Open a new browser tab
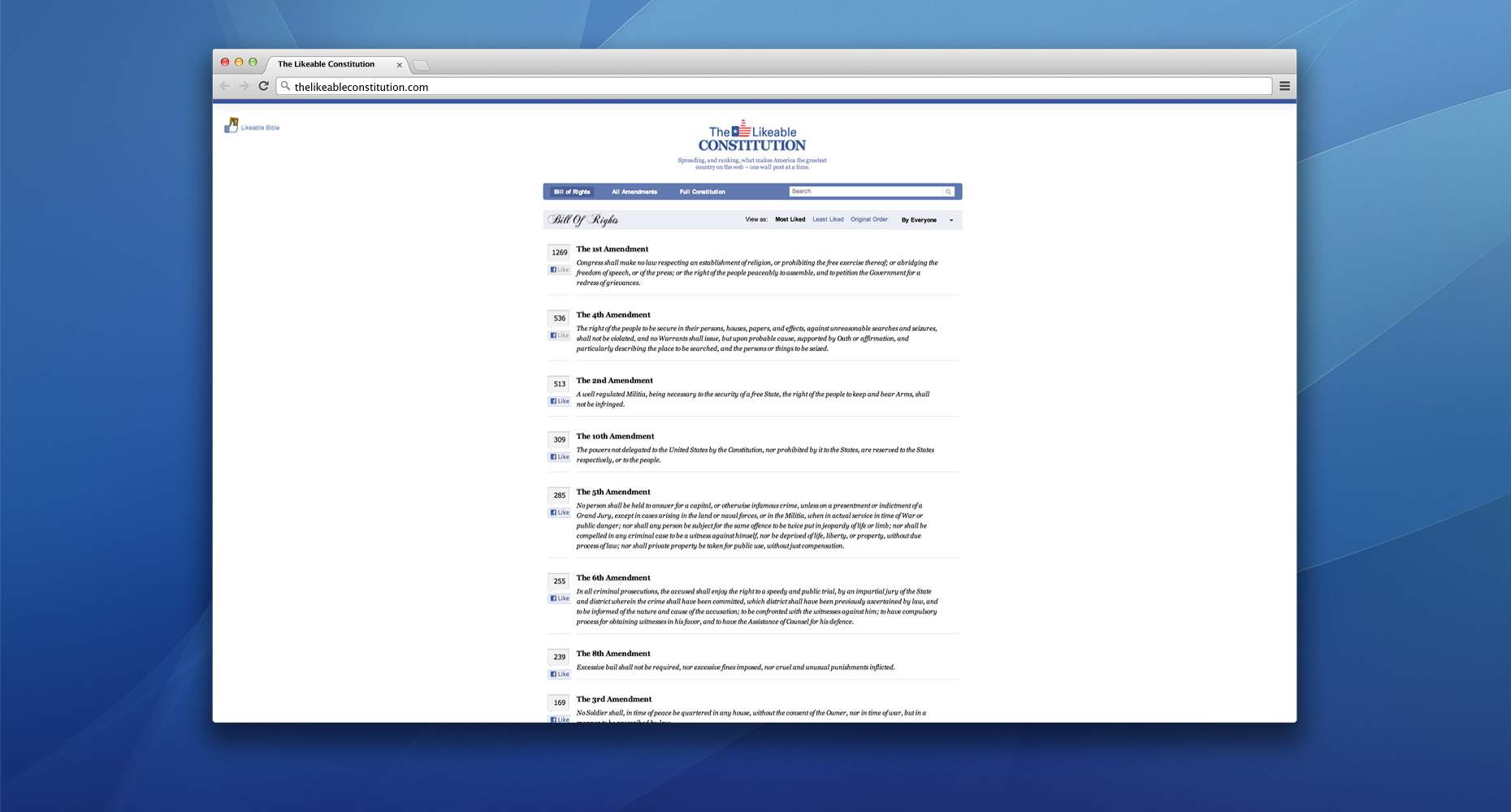This screenshot has height=812, width=1511. [x=421, y=65]
